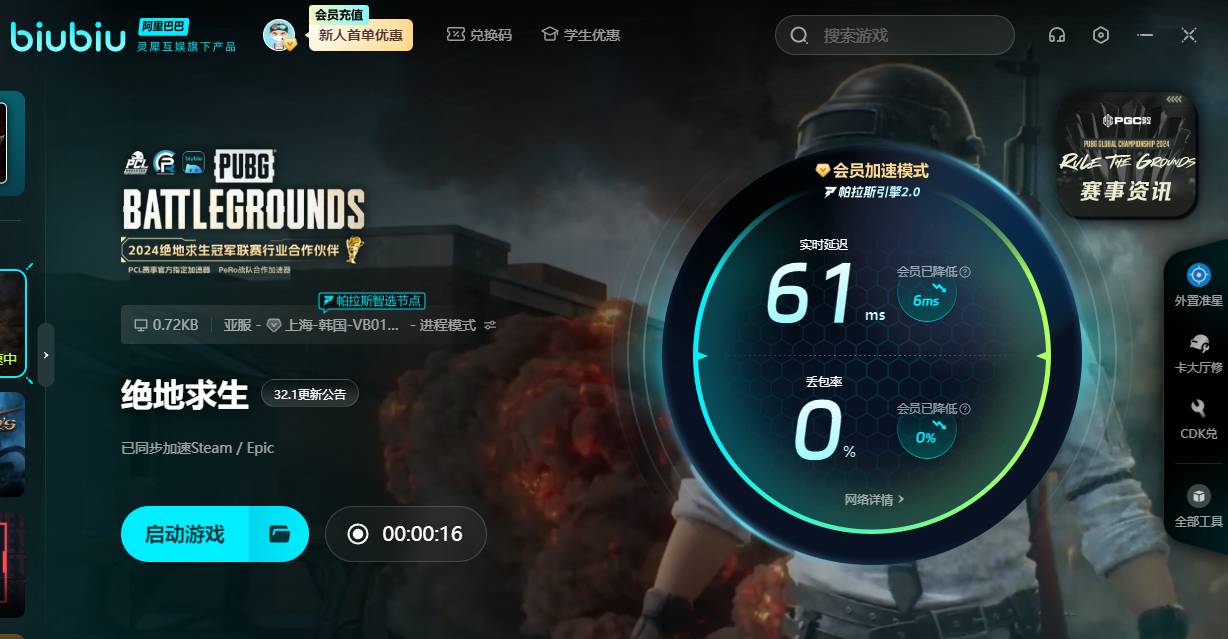
Task: Open the game folder path icon
Action: (x=280, y=534)
